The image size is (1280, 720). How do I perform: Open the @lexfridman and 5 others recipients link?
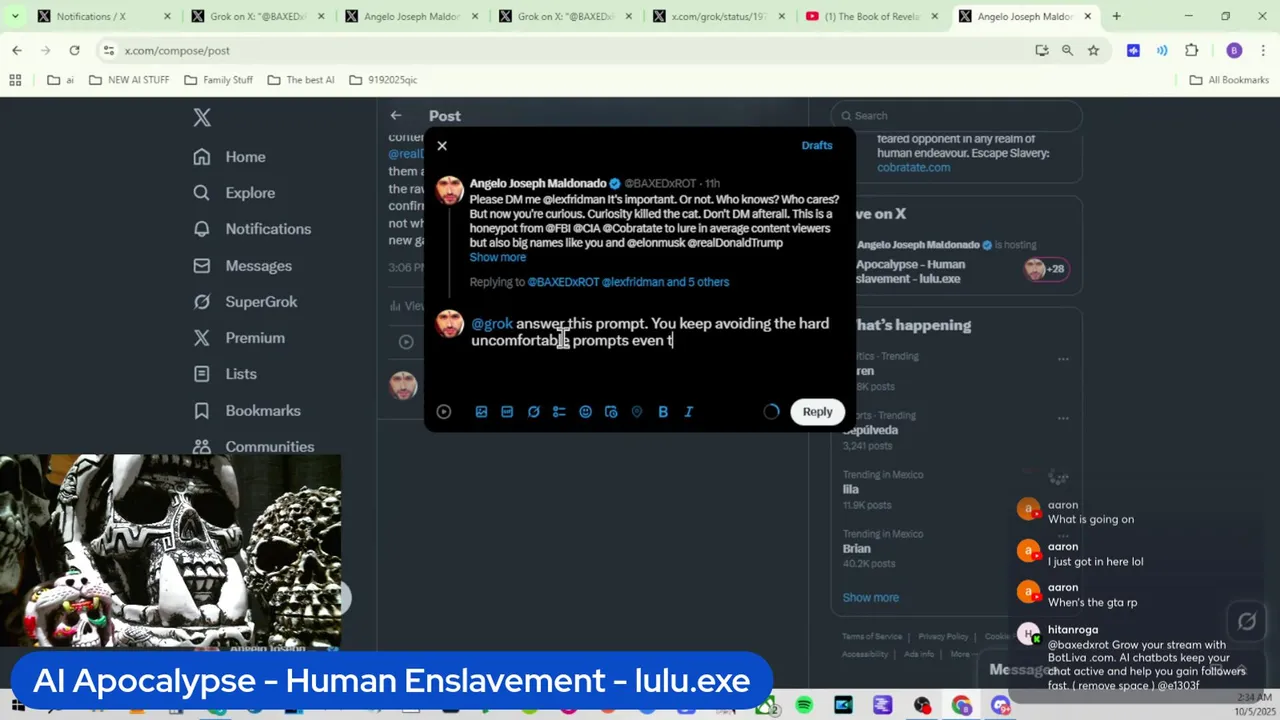[x=665, y=282]
